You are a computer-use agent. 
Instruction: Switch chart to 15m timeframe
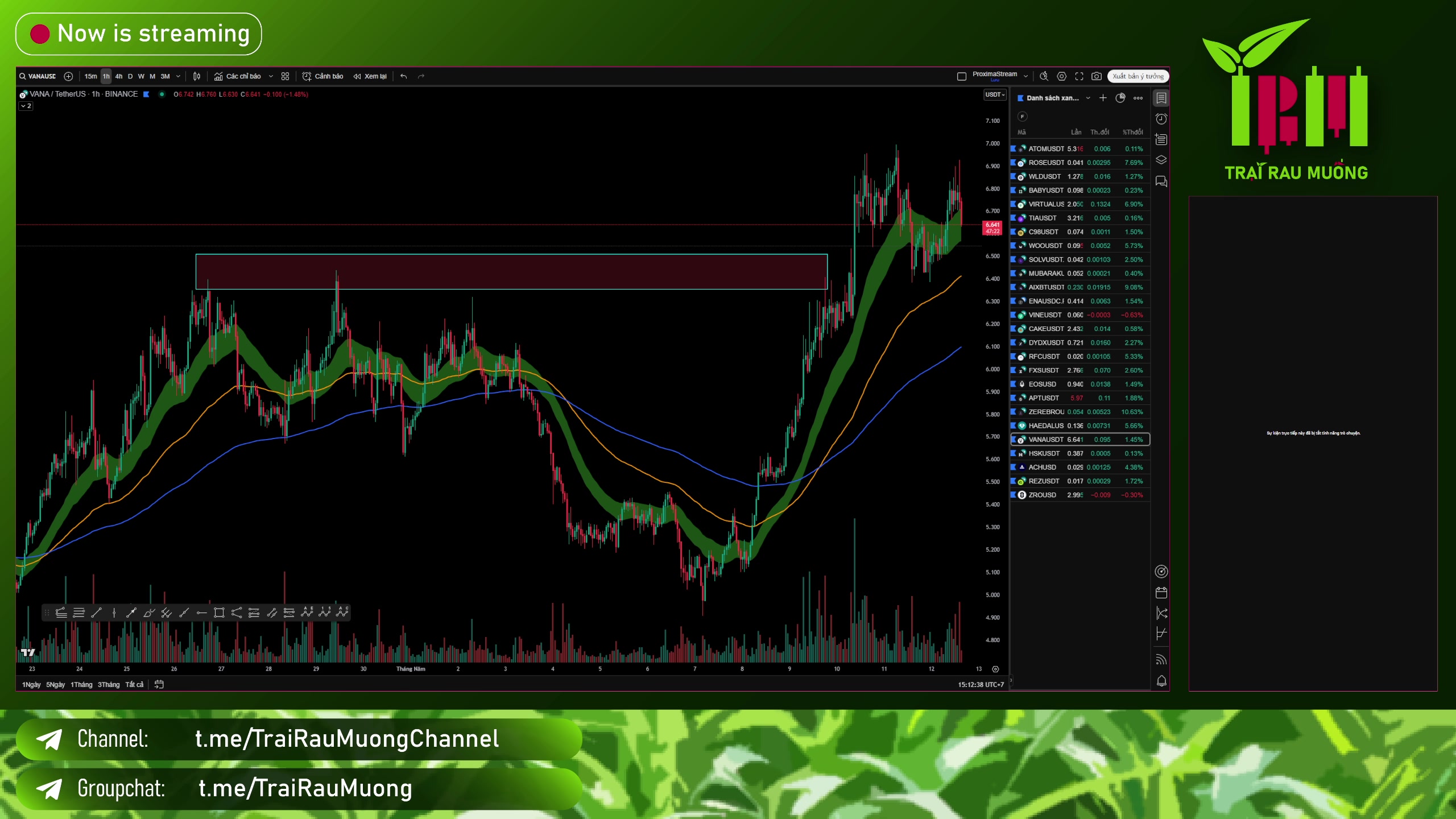[x=91, y=76]
